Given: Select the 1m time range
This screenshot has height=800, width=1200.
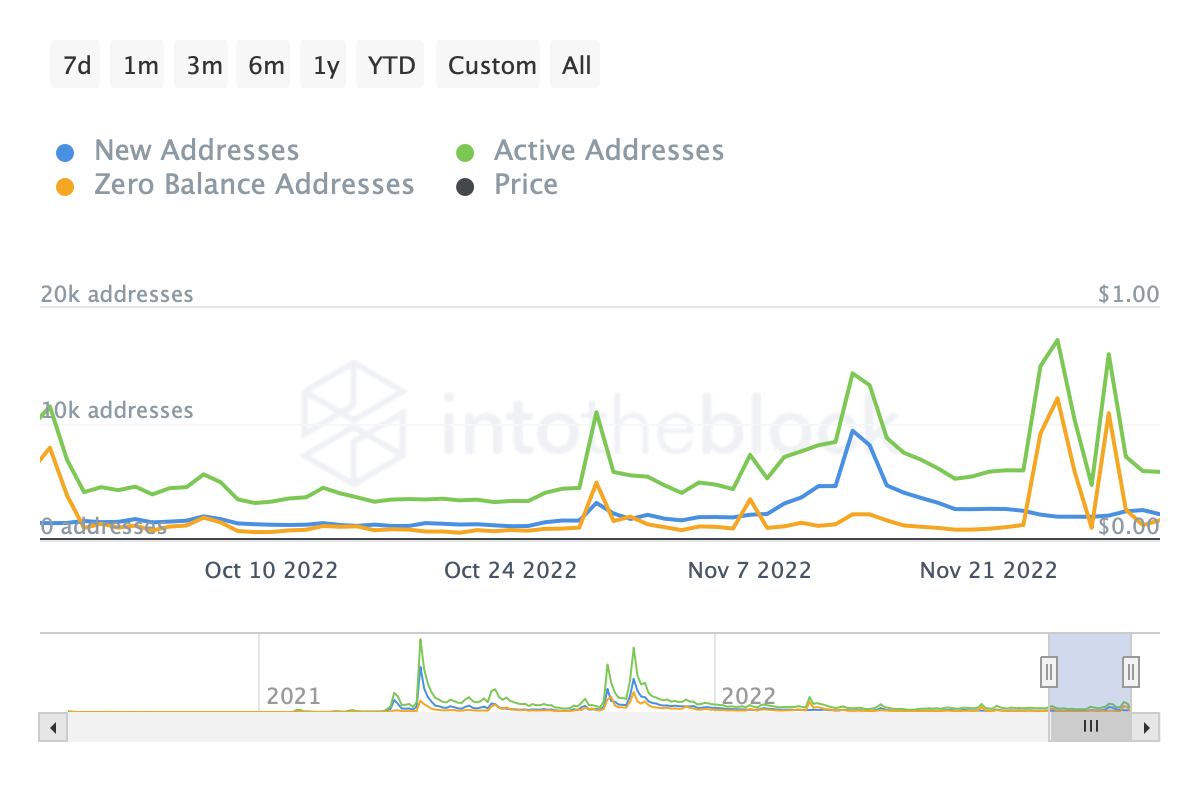Looking at the screenshot, I should [141, 66].
